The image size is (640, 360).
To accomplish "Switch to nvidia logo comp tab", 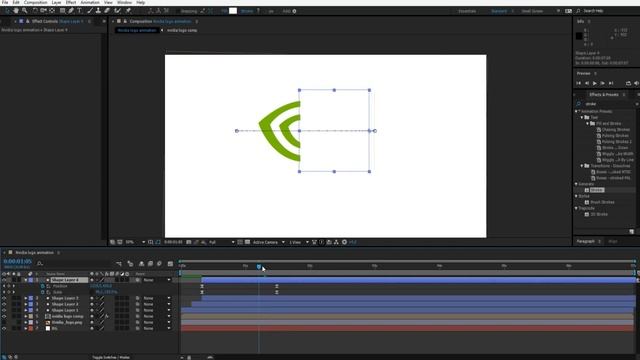I will coord(182,30).
